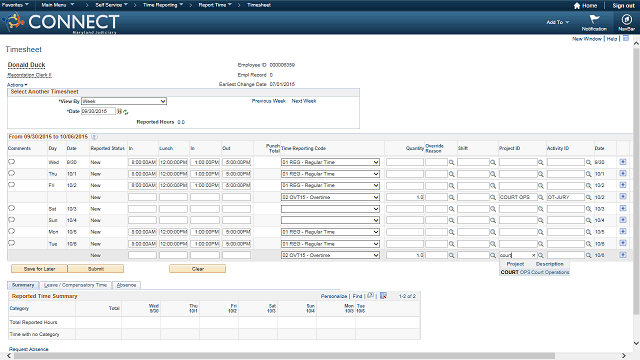Open comment bubble for Thu 10/1 row

pos(11,173)
